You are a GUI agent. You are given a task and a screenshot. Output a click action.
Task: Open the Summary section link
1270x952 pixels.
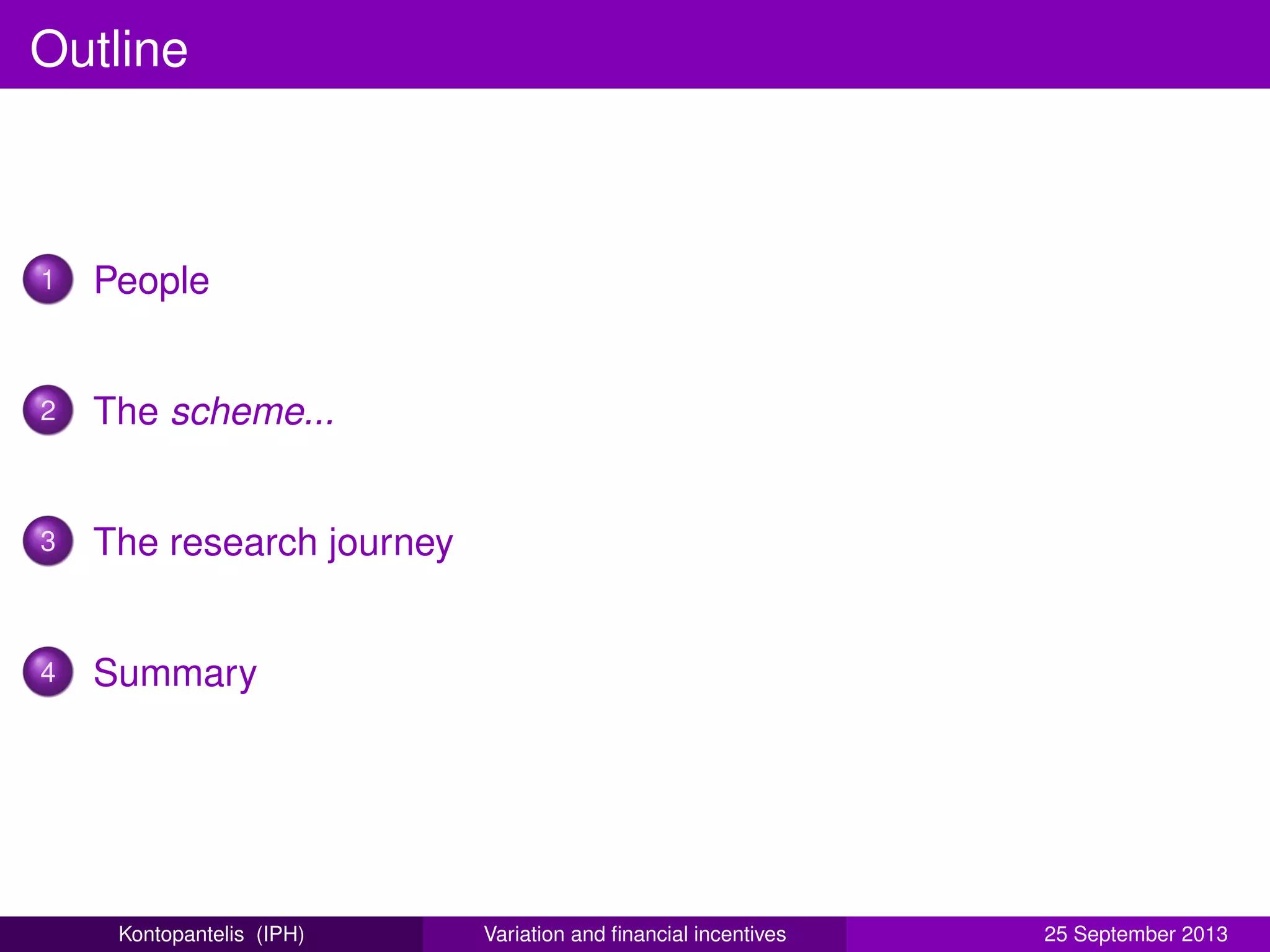175,673
